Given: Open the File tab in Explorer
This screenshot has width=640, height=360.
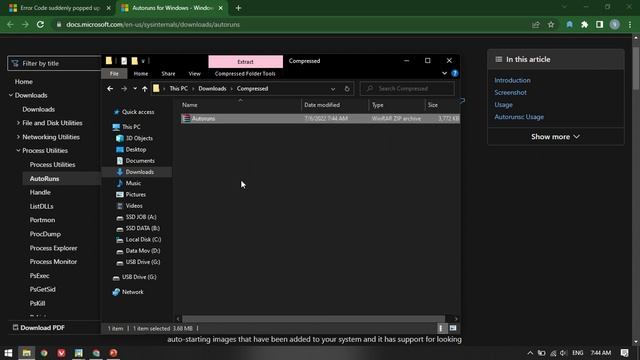Looking at the screenshot, I should pyautogui.click(x=114, y=73).
